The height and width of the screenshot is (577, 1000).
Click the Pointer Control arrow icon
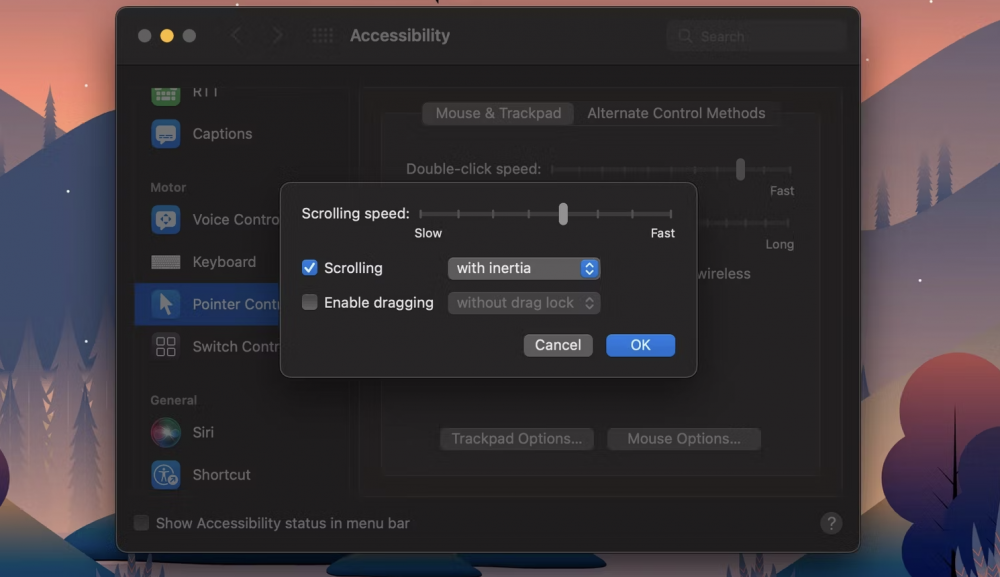166,304
